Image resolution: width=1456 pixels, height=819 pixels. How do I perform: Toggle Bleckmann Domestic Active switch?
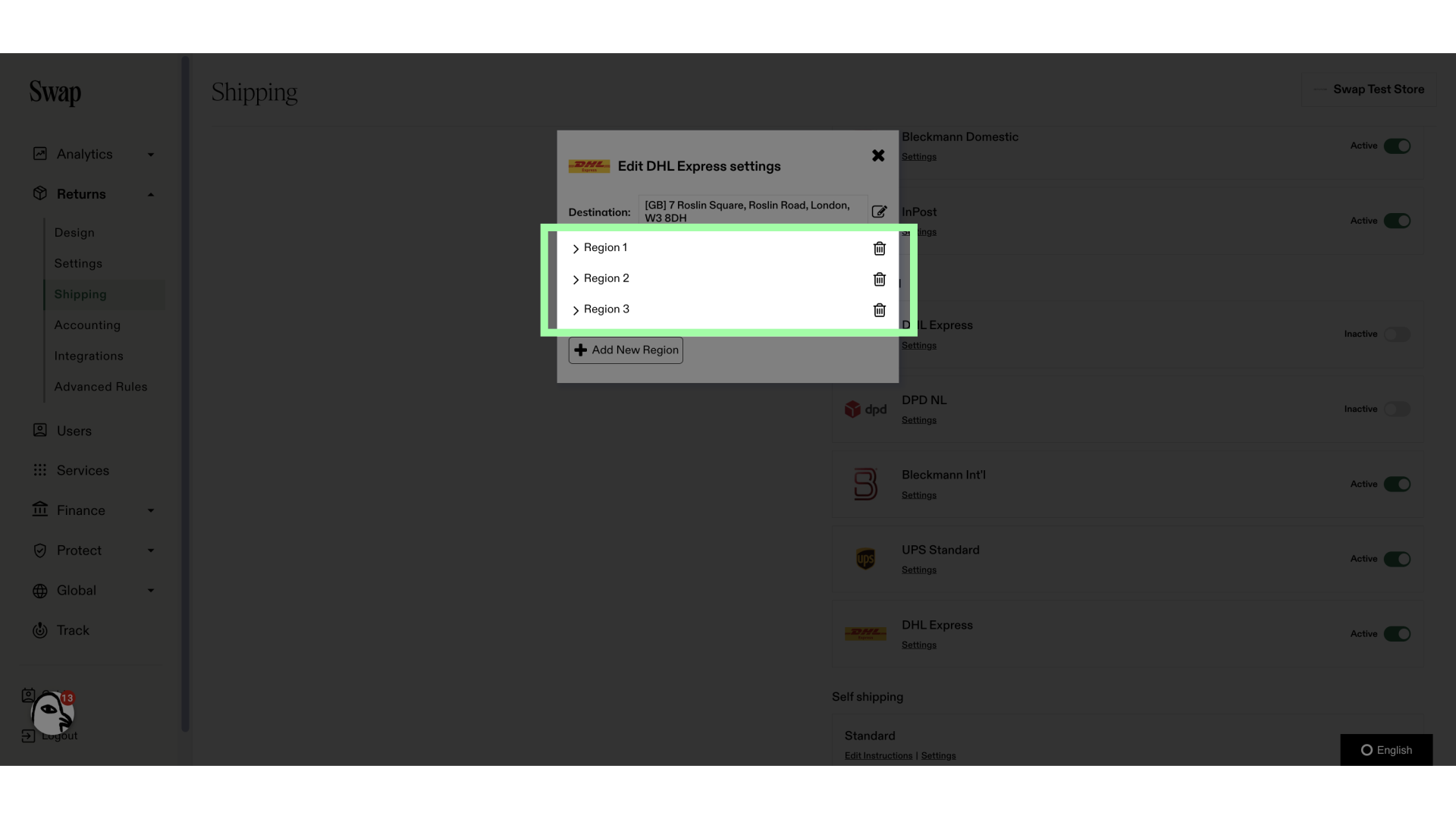1397,145
